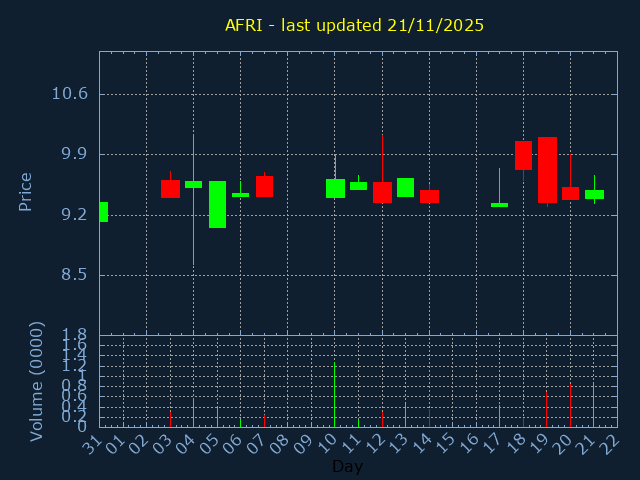Click the red candlestick on day 07

pos(264,186)
